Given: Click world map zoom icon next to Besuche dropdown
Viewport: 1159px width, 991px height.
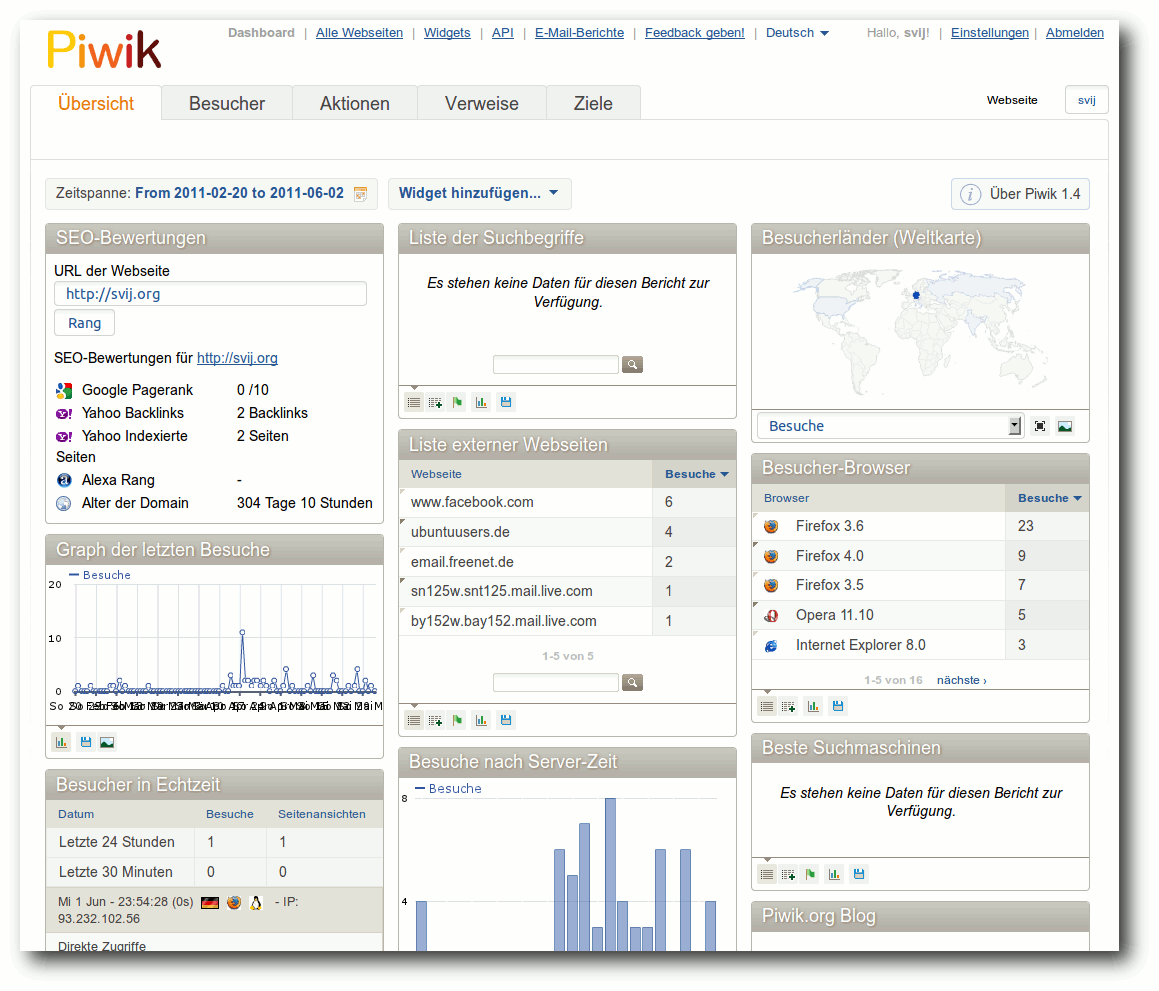Looking at the screenshot, I should click(x=1040, y=426).
